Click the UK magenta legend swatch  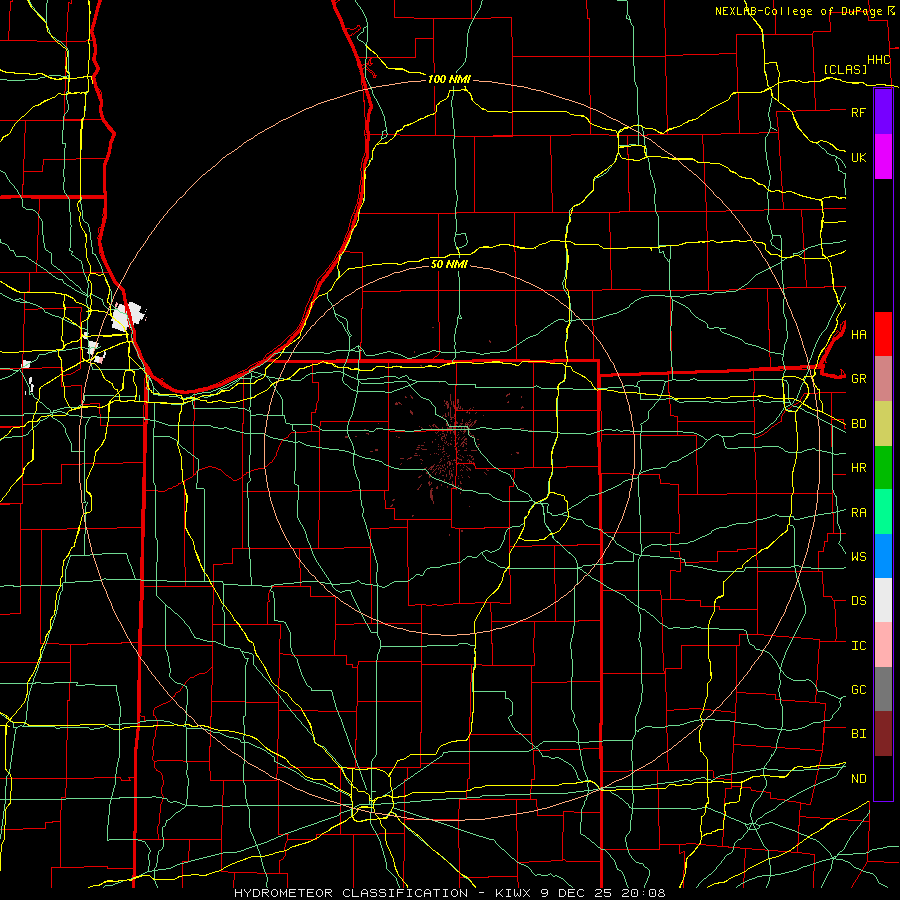coord(883,157)
